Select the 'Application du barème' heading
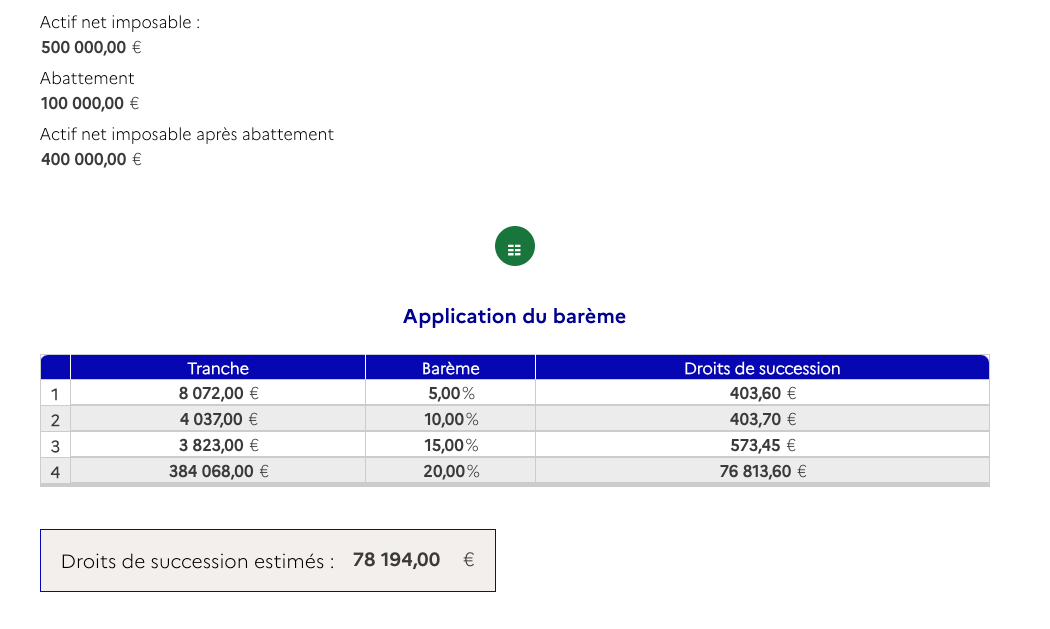The width and height of the screenshot is (1050, 629). [x=514, y=316]
